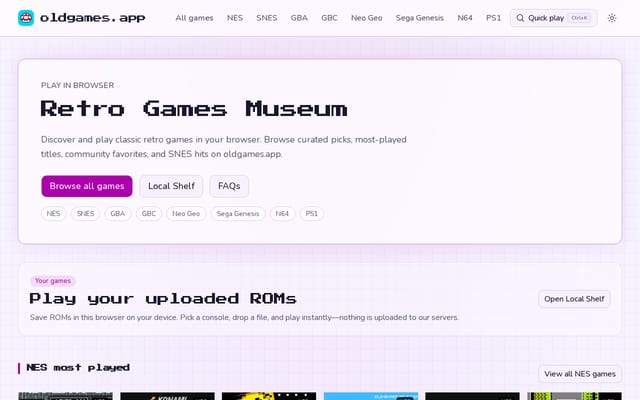640x400 pixels.
Task: Select the NES pill tag
Action: point(53,213)
